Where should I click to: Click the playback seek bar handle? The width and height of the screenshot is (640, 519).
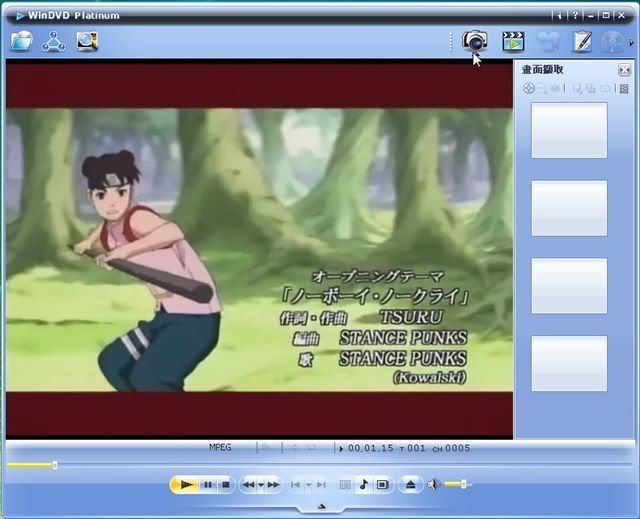pos(55,465)
